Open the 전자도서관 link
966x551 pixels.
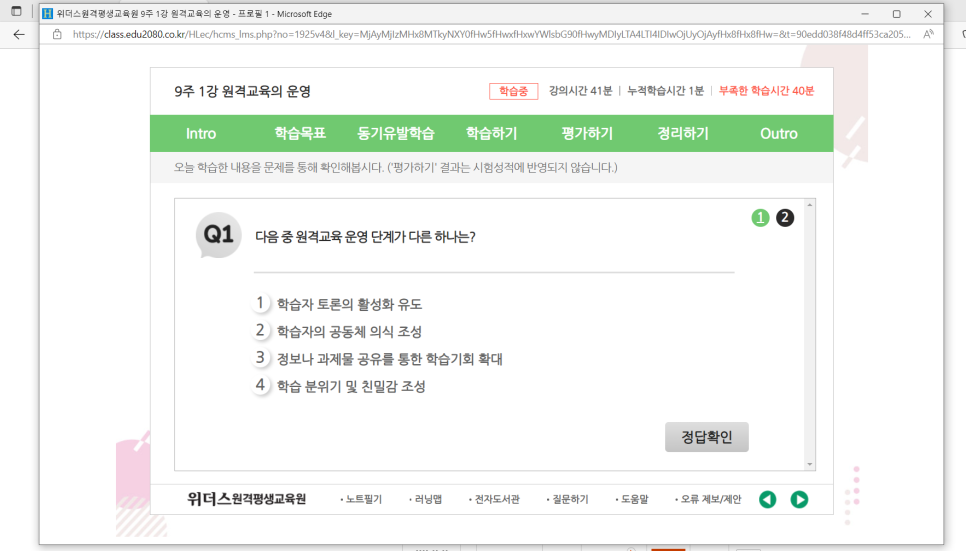(x=494, y=499)
